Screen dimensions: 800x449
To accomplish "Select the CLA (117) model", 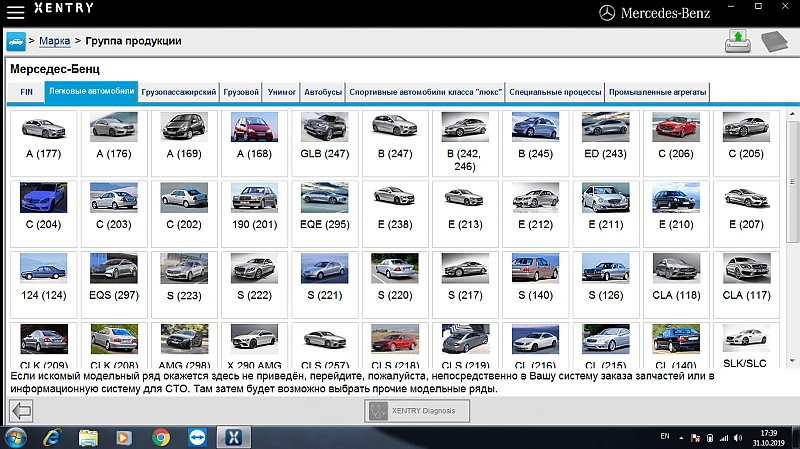I will (746, 285).
